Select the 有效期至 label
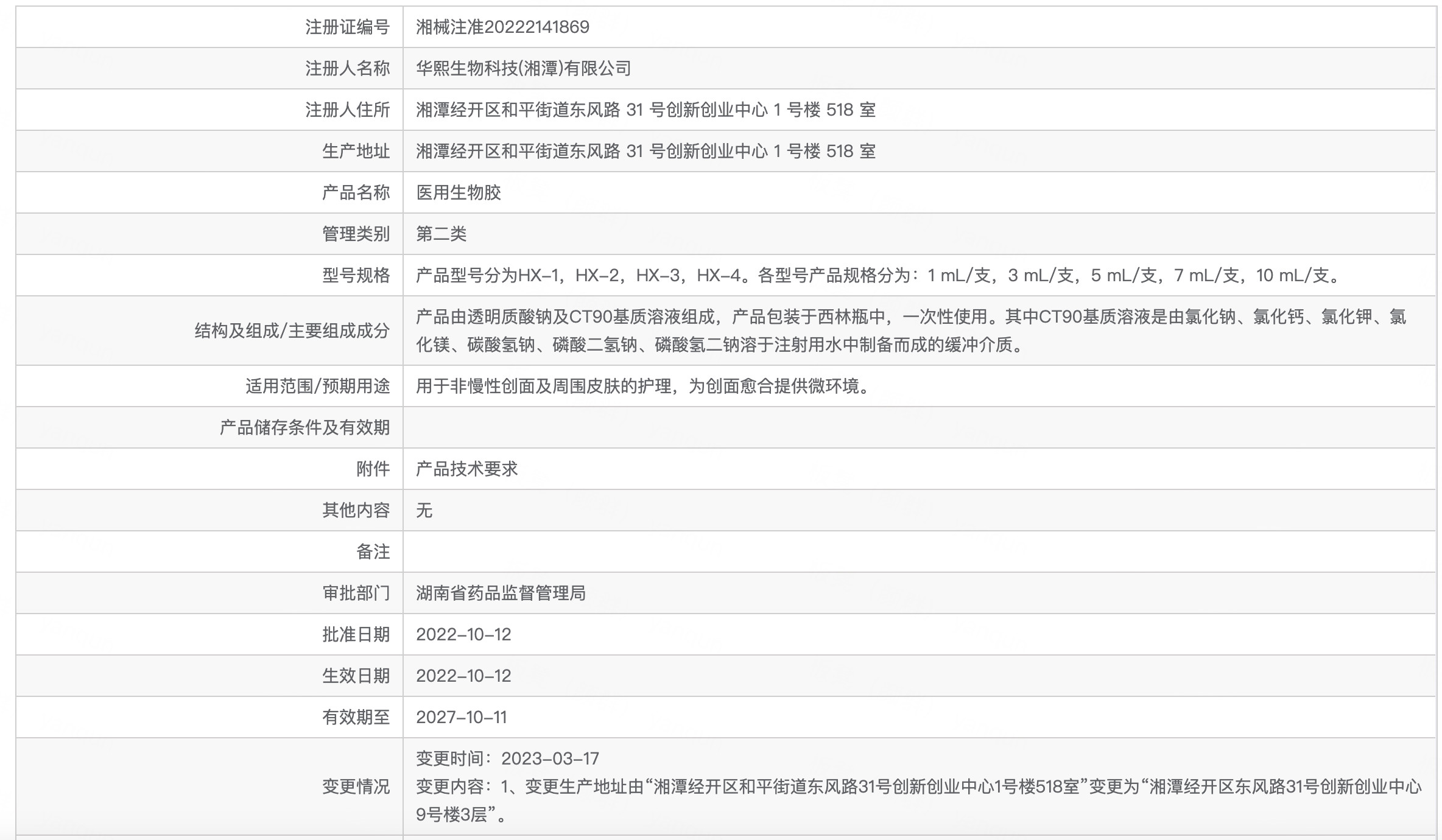 point(356,717)
